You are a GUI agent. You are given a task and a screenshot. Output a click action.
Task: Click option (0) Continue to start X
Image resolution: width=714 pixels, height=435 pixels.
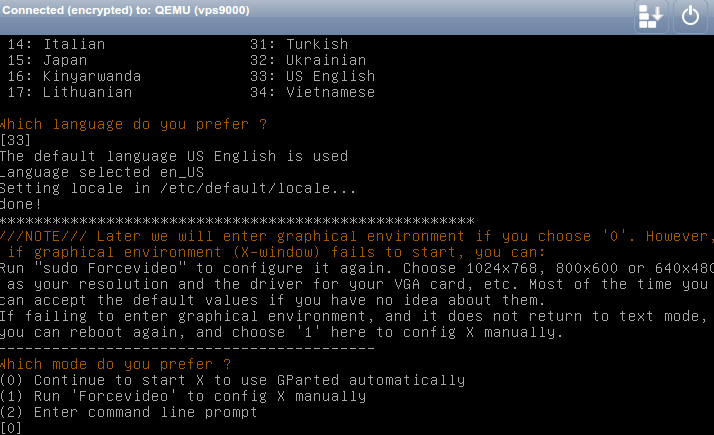tap(232, 380)
